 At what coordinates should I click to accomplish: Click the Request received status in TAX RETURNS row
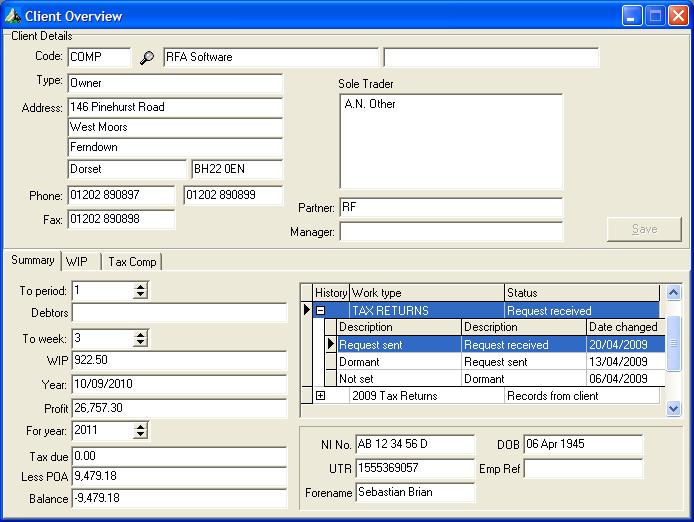point(582,310)
